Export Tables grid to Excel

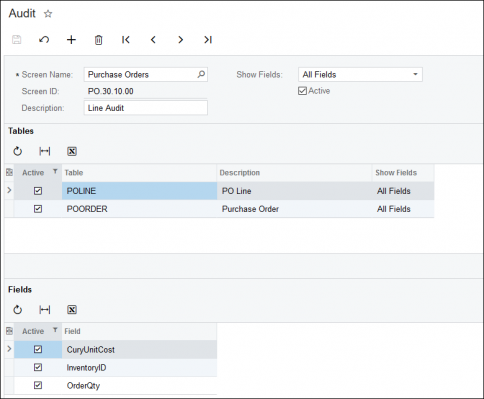click(x=72, y=151)
